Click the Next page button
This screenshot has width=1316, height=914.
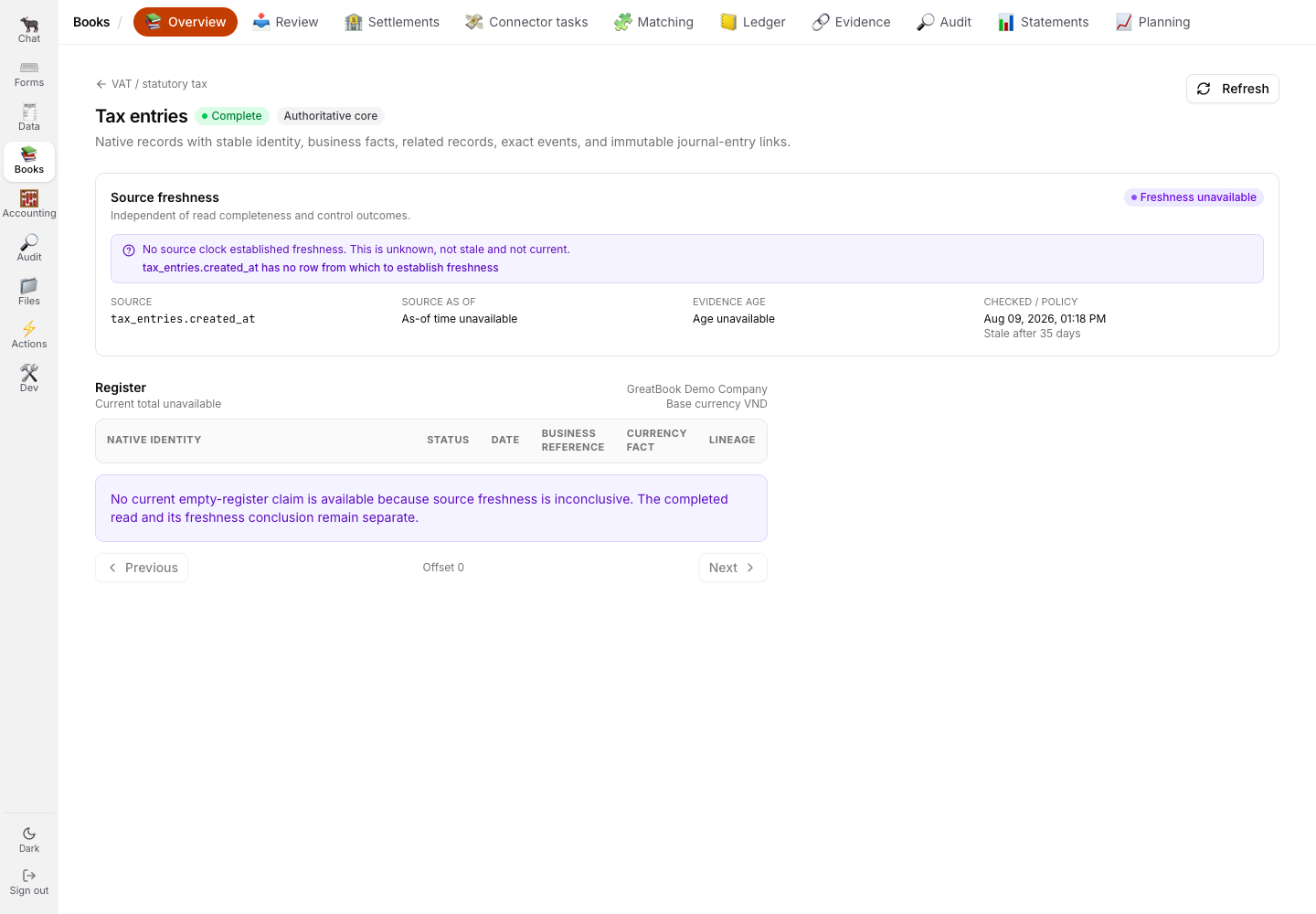point(733,568)
